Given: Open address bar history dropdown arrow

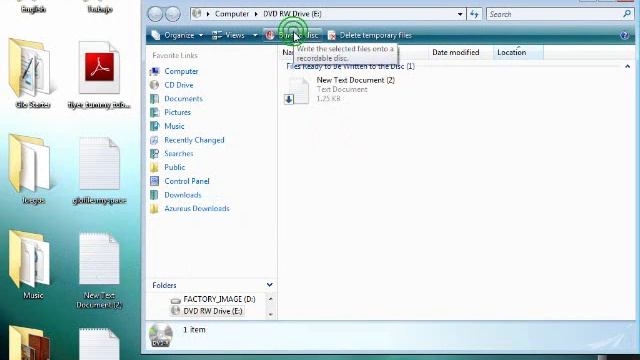Looking at the screenshot, I should coord(460,14).
